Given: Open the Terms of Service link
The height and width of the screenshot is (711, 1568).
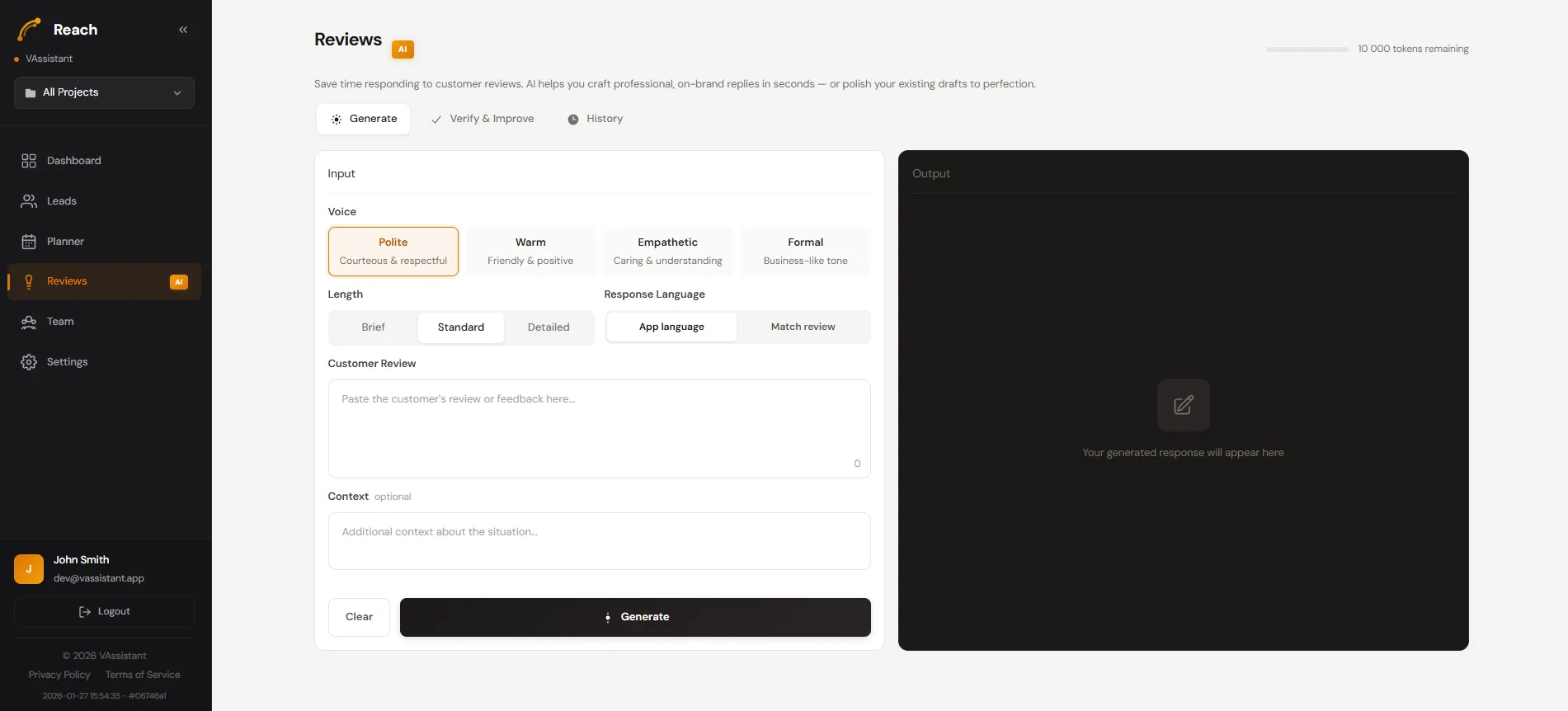Looking at the screenshot, I should 143,675.
